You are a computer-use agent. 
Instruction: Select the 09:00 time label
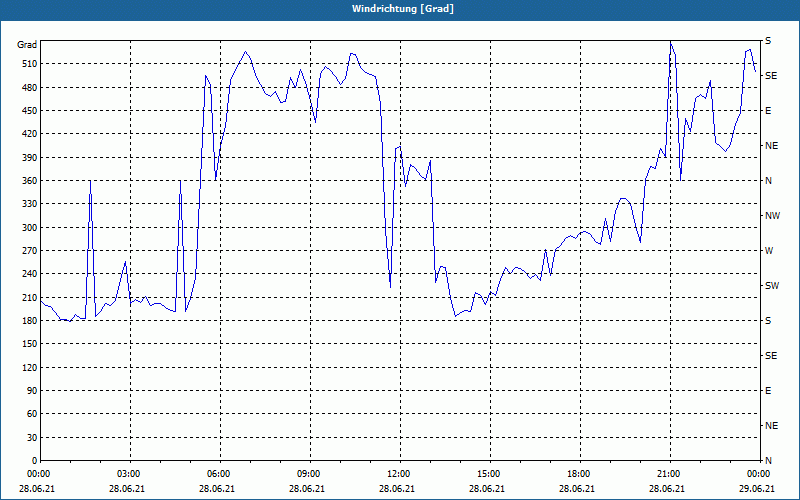pos(309,474)
